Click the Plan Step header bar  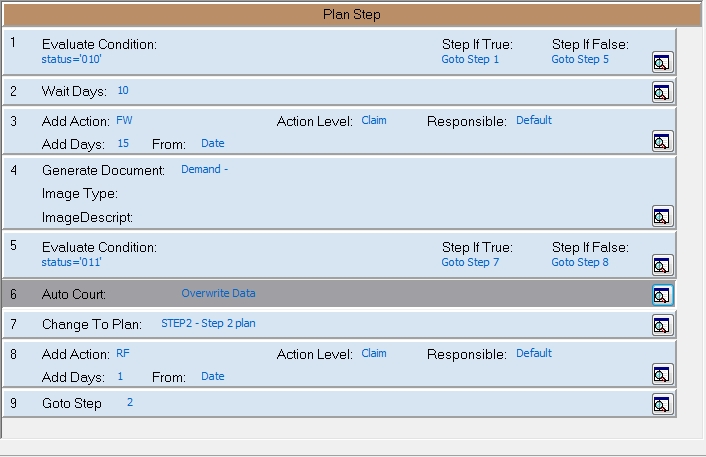coord(351,15)
